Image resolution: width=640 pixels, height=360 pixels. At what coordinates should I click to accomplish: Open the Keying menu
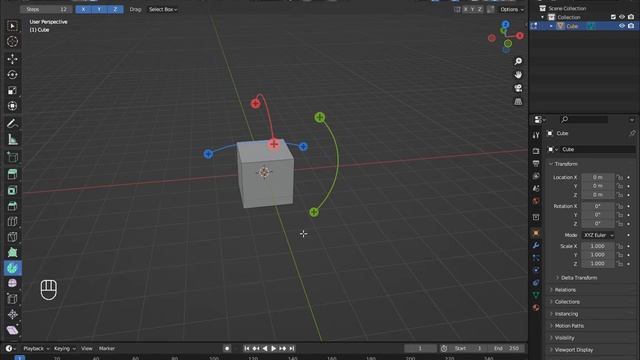64,349
